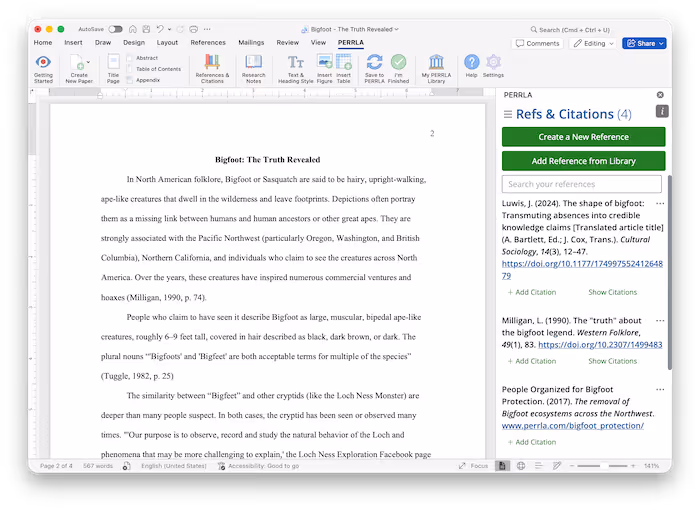Open the quick access more options ellipsis
Image resolution: width=700 pixels, height=510 pixels.
207,29
